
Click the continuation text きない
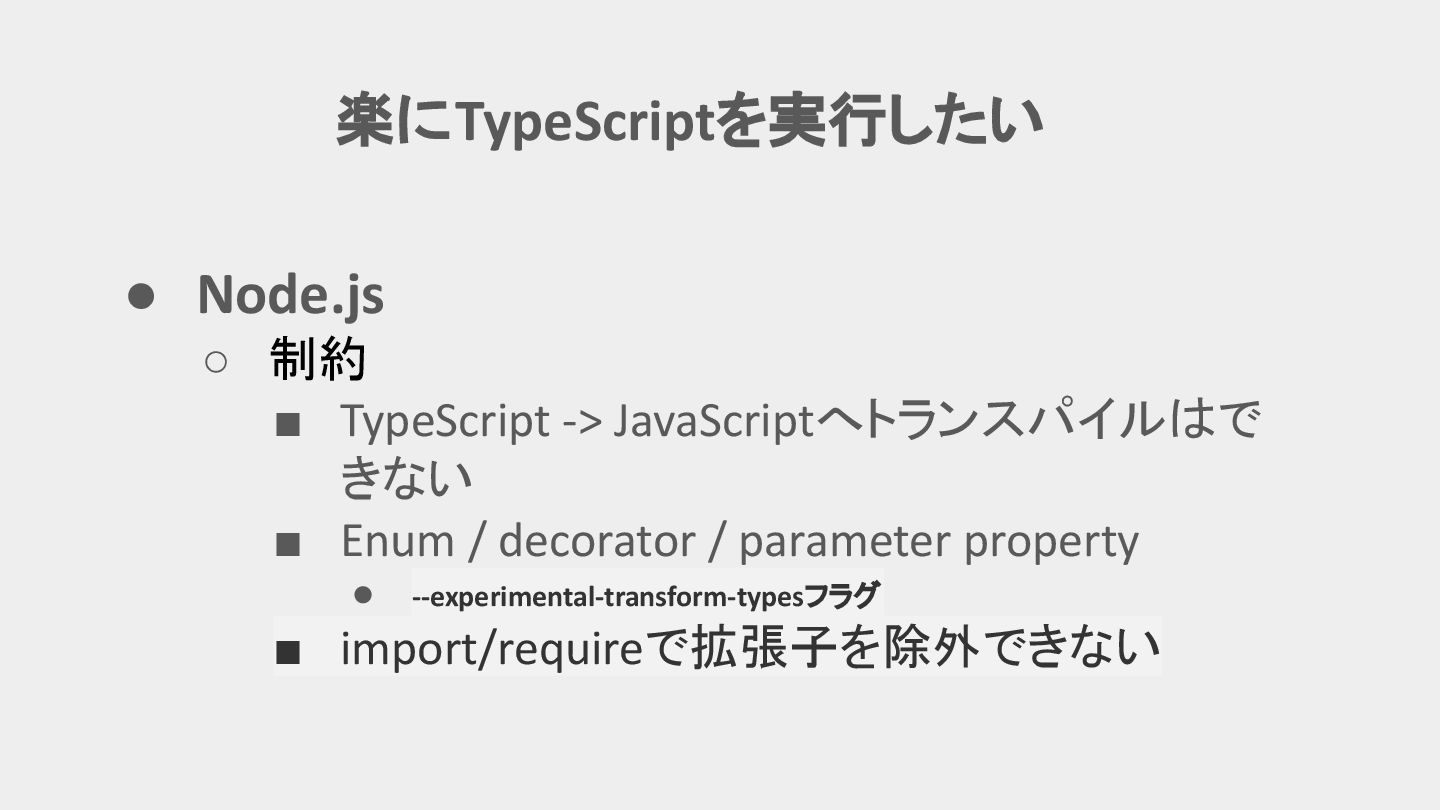click(x=406, y=480)
